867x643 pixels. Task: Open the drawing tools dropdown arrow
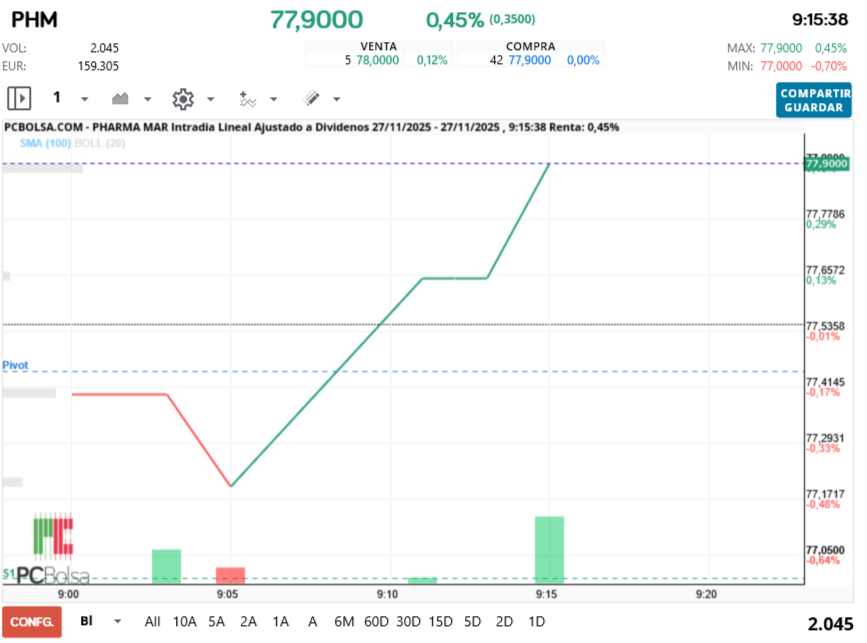336,99
